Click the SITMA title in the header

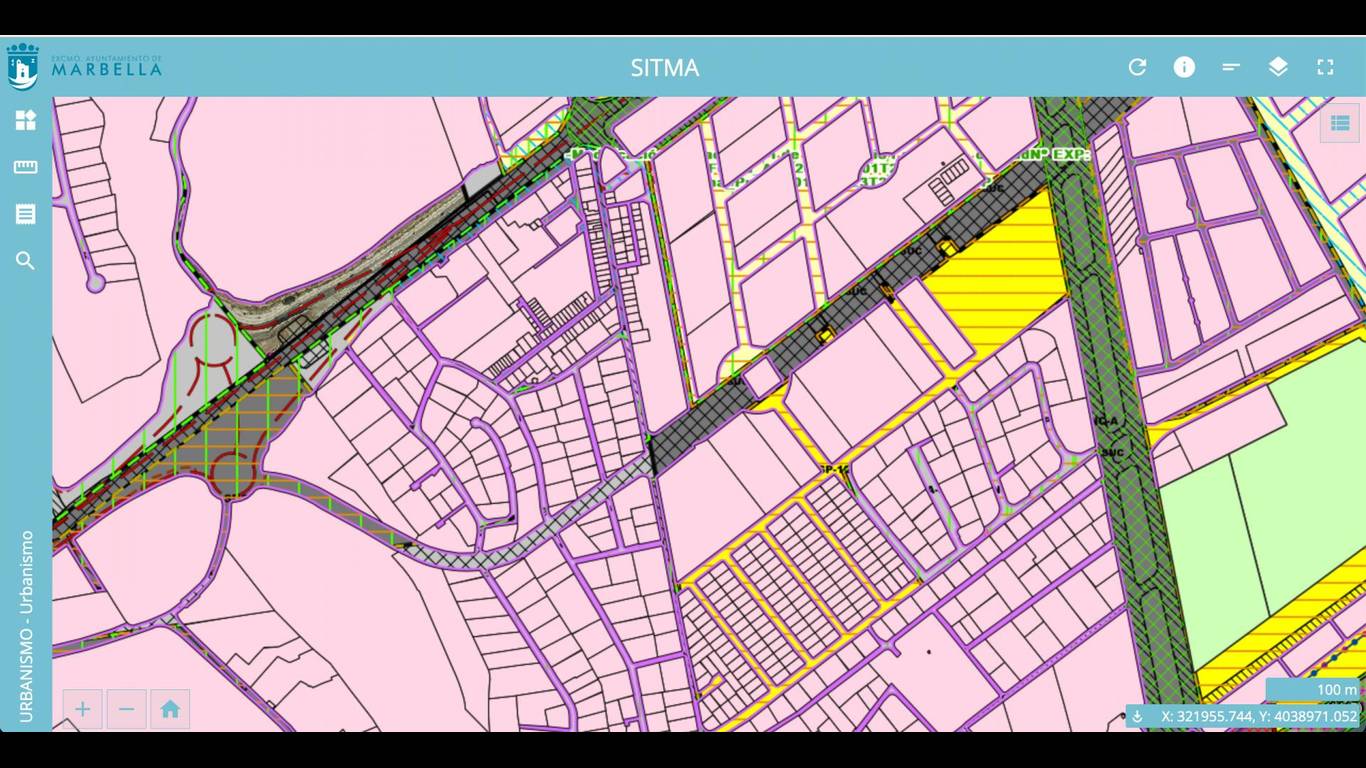(x=664, y=68)
